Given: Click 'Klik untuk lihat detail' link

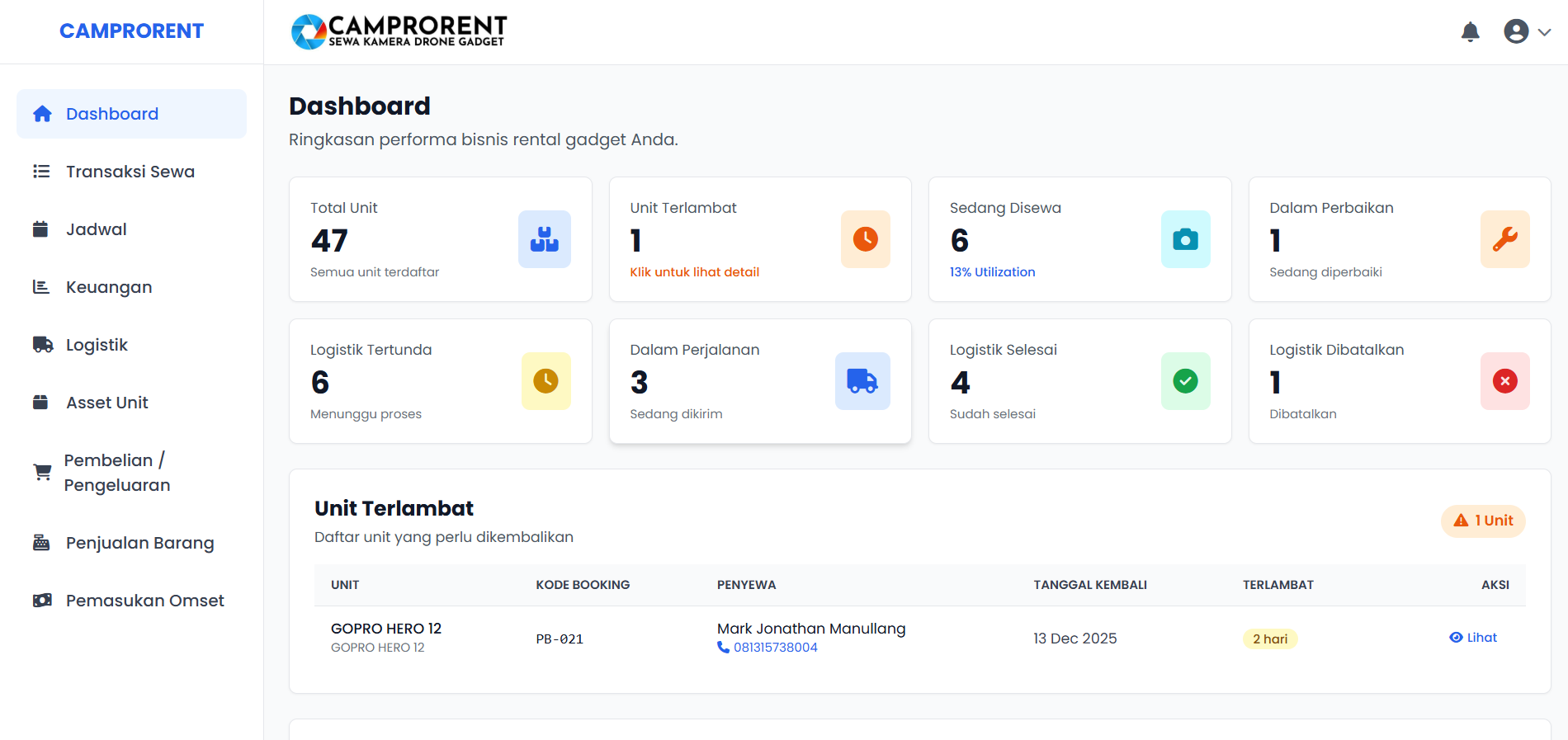Looking at the screenshot, I should coord(694,272).
